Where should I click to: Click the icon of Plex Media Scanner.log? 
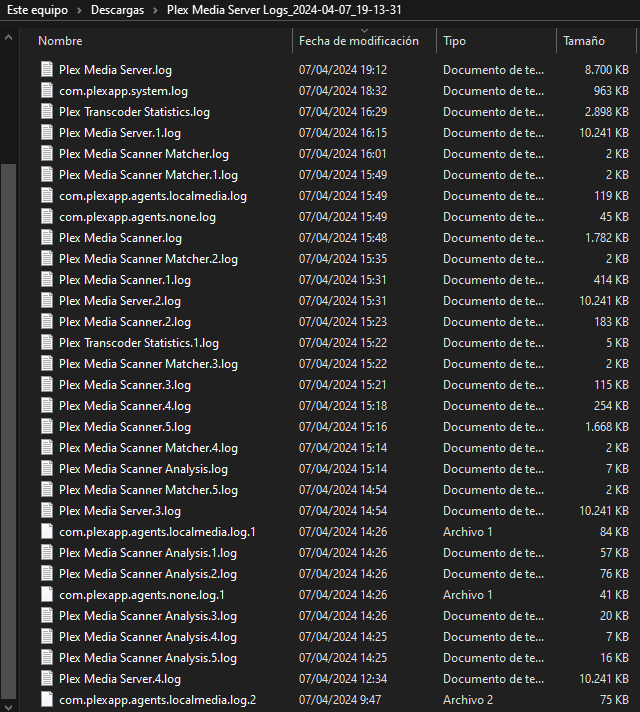pos(47,237)
